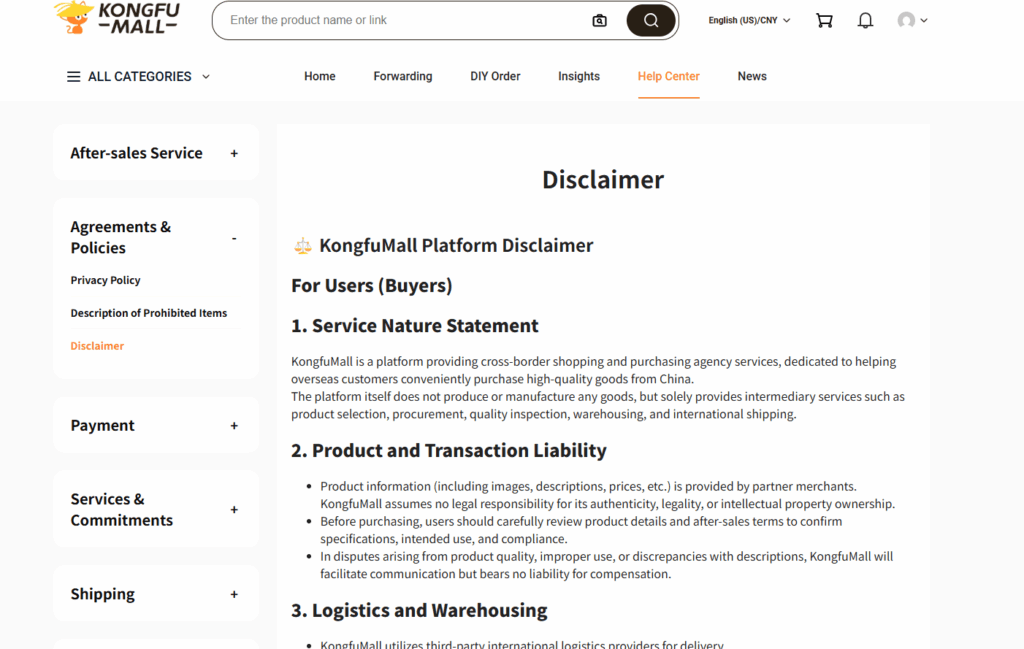The width and height of the screenshot is (1024, 649).
Task: Expand the Shipping section
Action: tap(234, 594)
